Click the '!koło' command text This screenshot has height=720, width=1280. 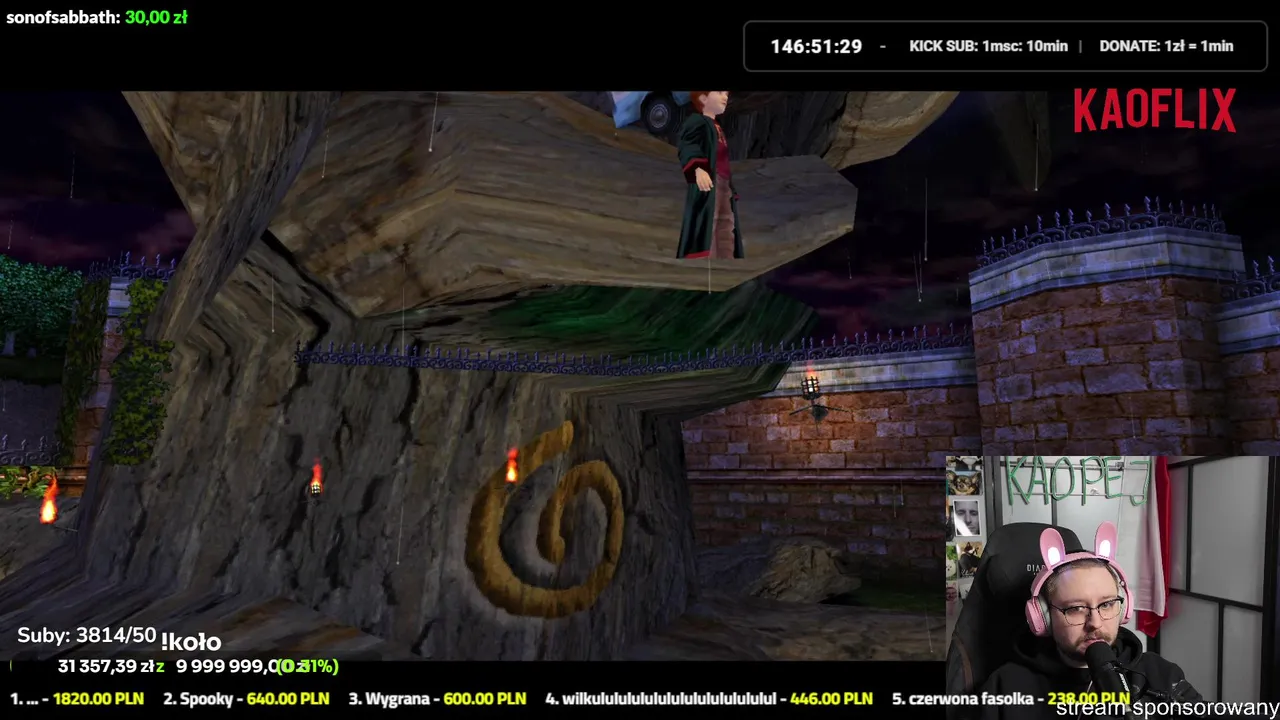[191, 642]
